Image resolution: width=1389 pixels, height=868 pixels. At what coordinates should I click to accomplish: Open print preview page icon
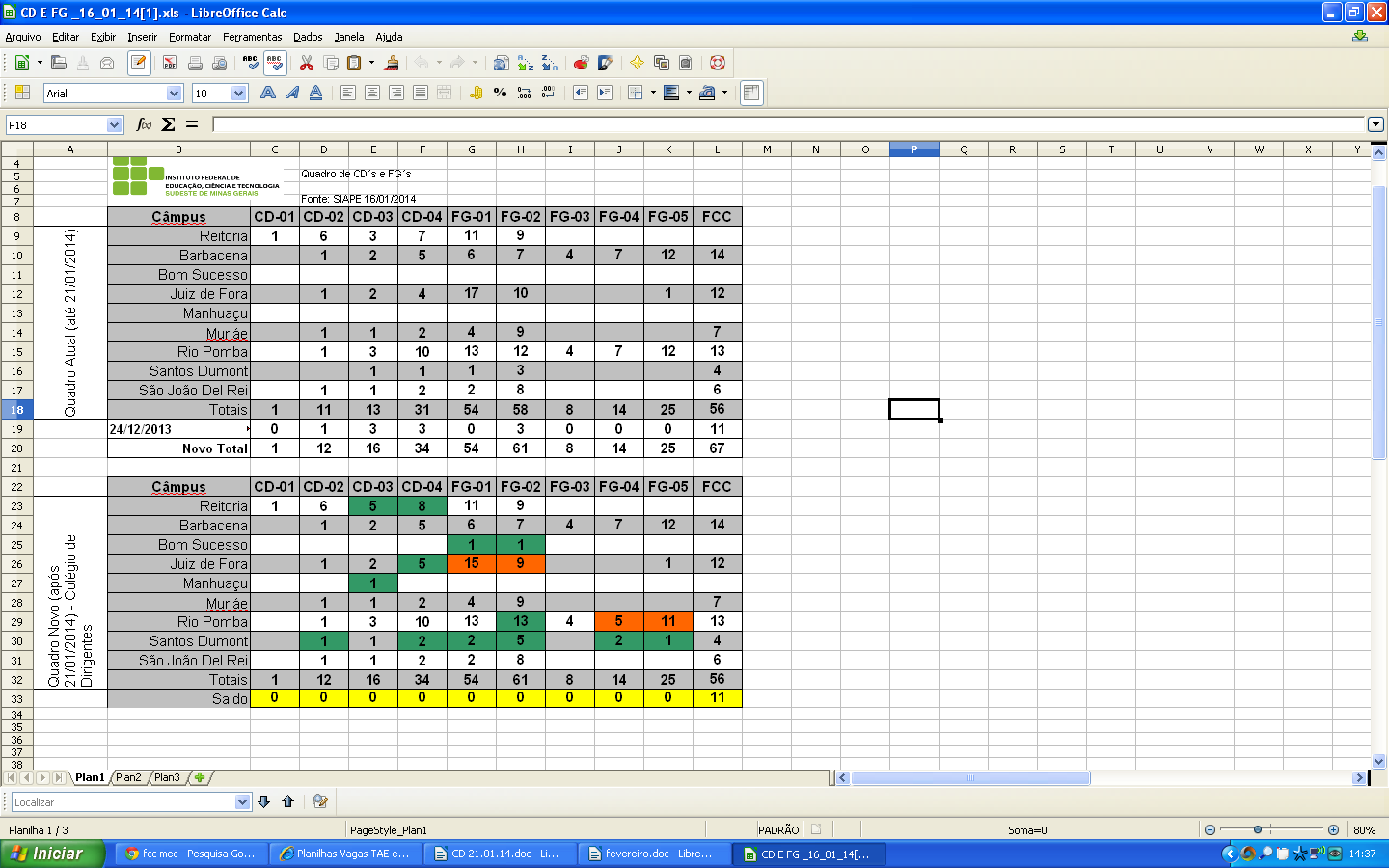219,63
